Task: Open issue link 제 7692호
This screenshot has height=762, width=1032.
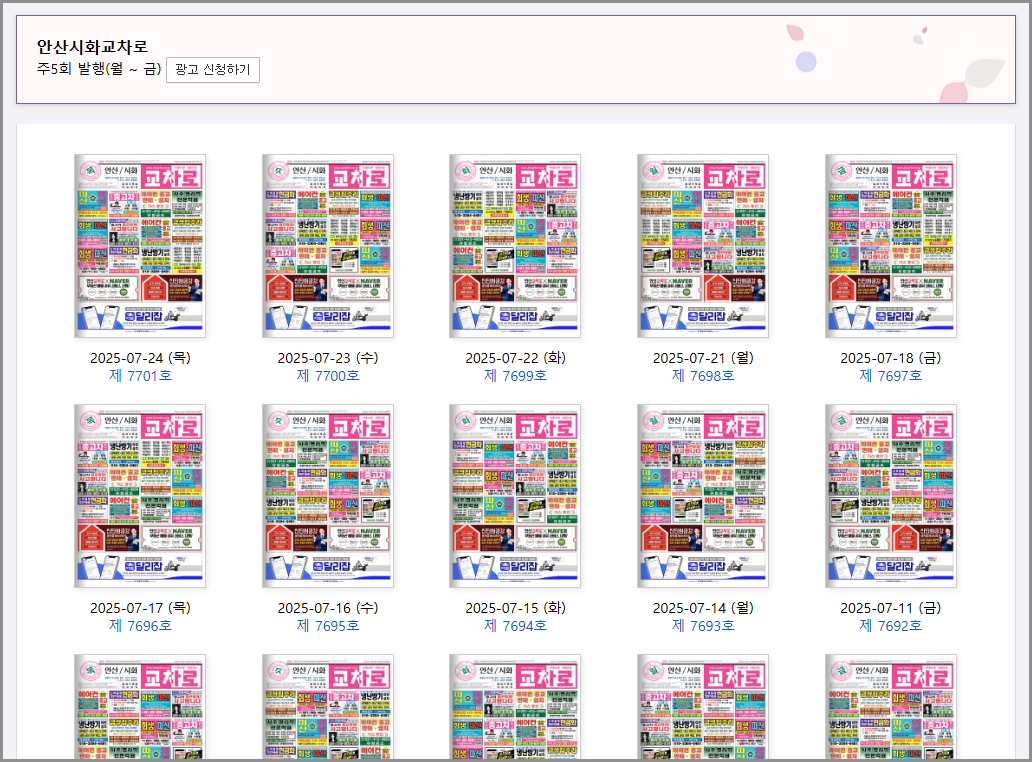Action: [890, 626]
